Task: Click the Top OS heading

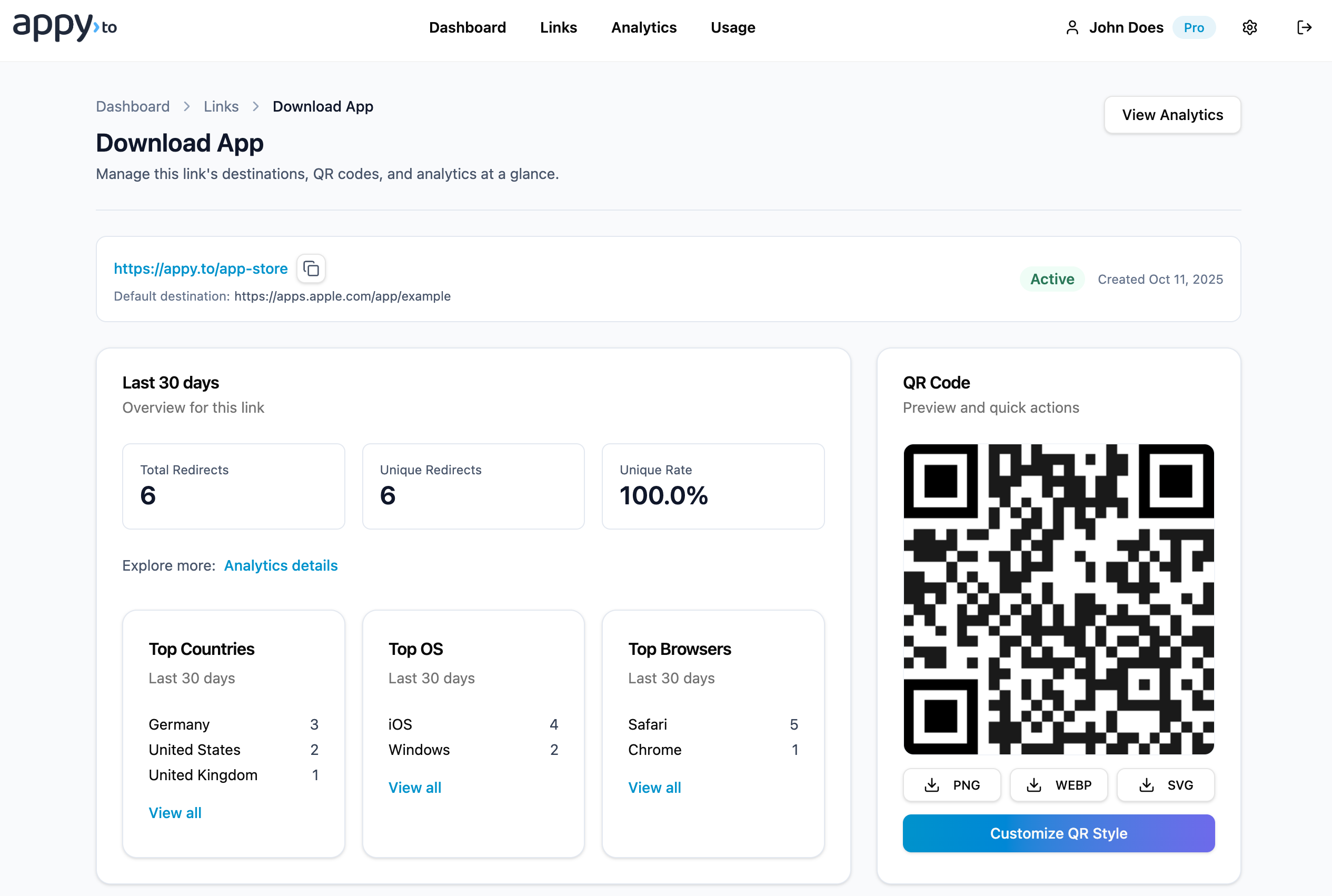Action: [x=415, y=649]
